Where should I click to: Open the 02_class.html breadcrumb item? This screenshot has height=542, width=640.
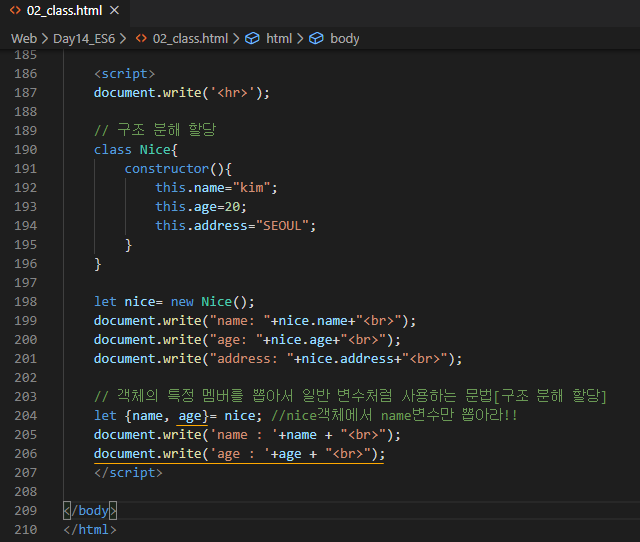point(190,39)
